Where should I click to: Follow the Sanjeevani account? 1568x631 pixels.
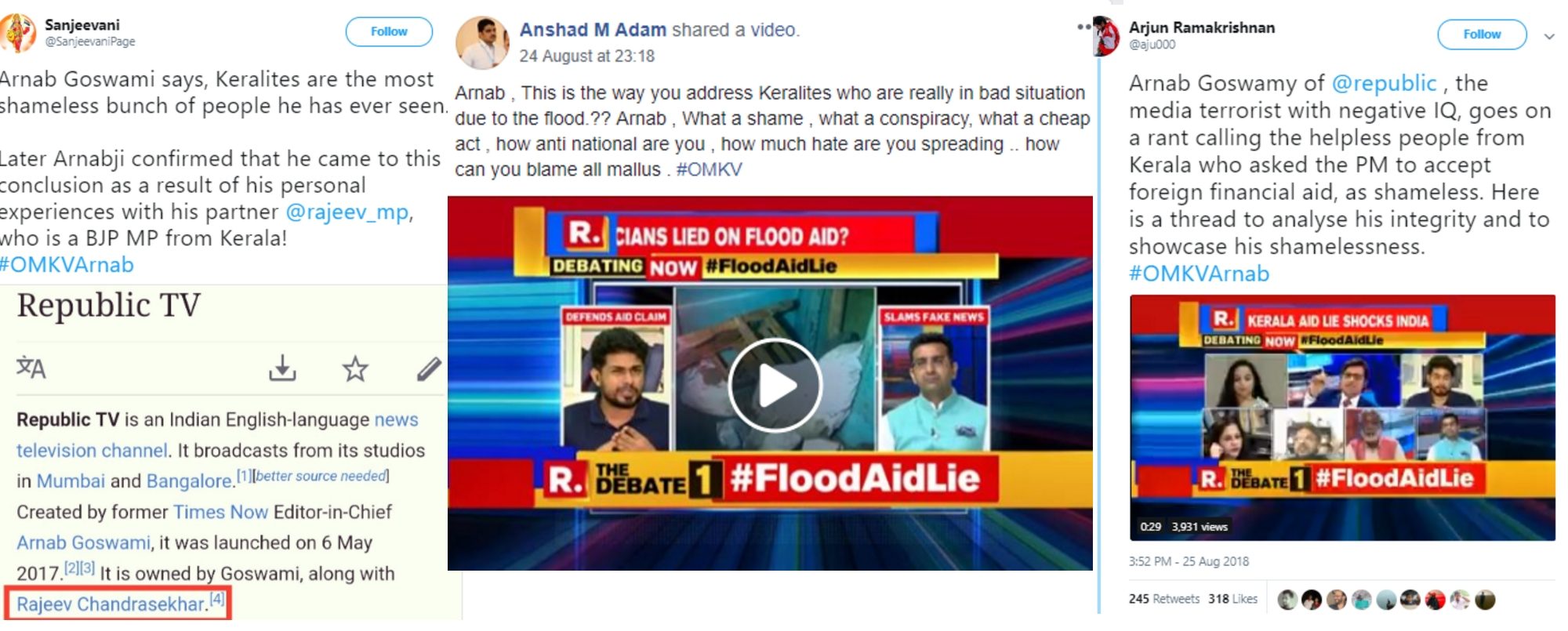tap(389, 31)
